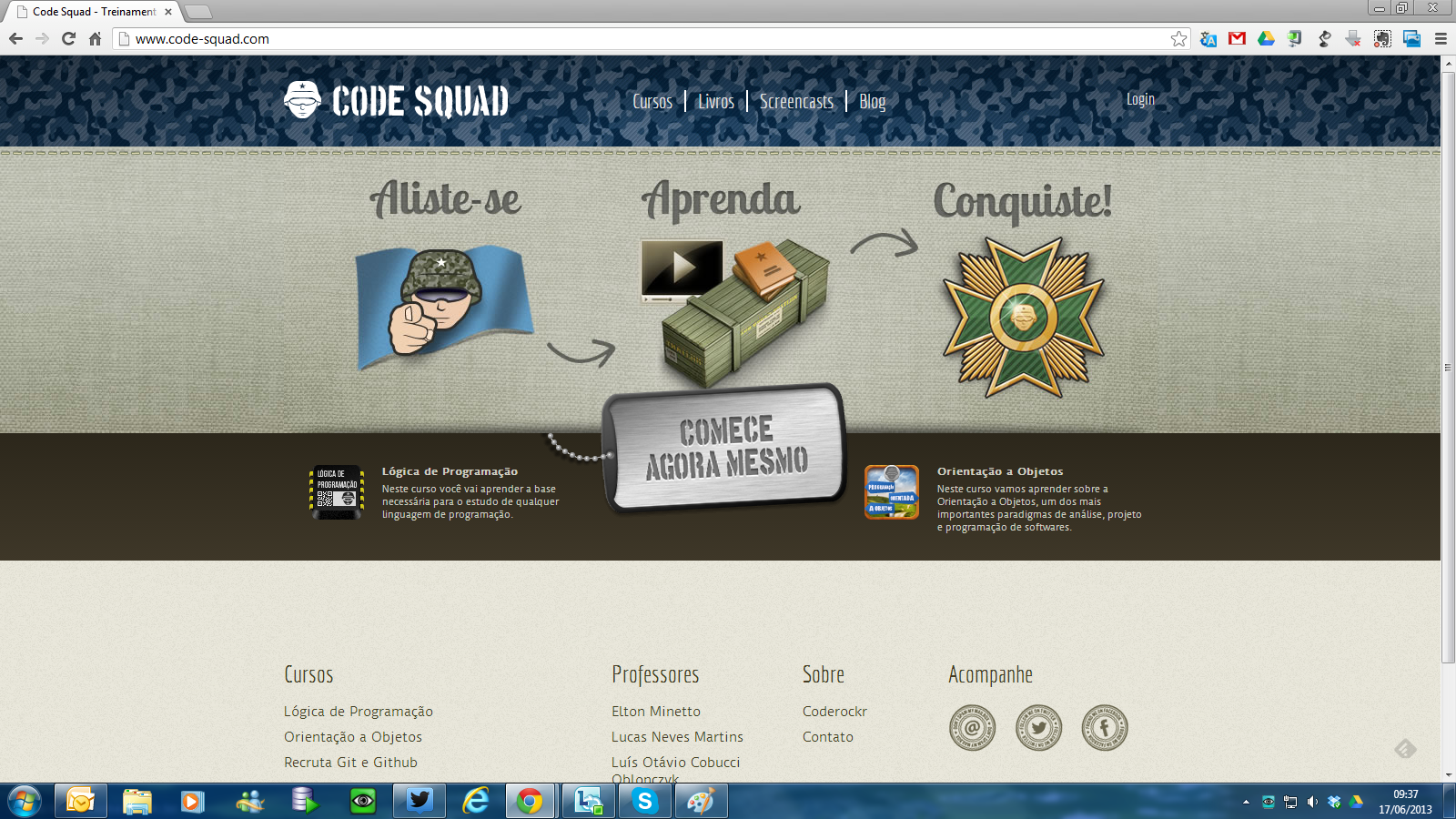Open the Windows Start menu
Viewport: 1456px width, 819px height.
point(25,802)
